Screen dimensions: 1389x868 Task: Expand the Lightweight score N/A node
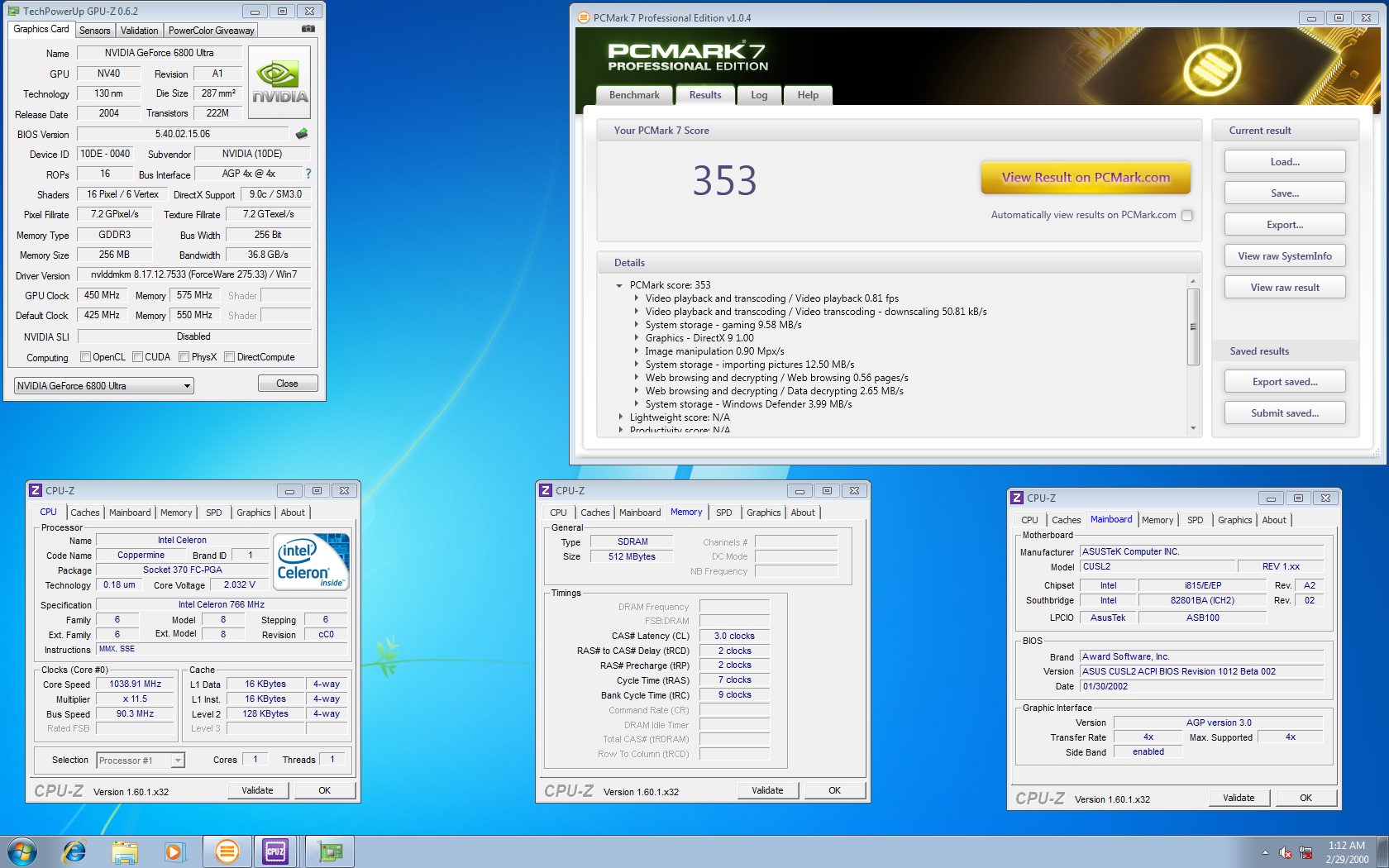pos(620,417)
